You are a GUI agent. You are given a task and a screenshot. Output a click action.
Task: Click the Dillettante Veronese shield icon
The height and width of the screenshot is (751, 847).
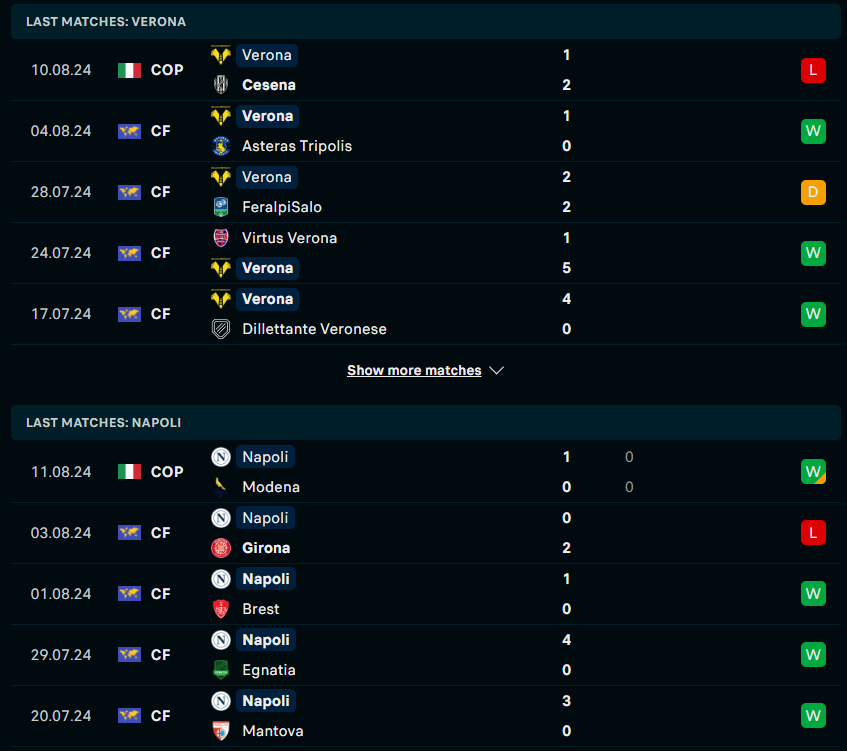(220, 329)
